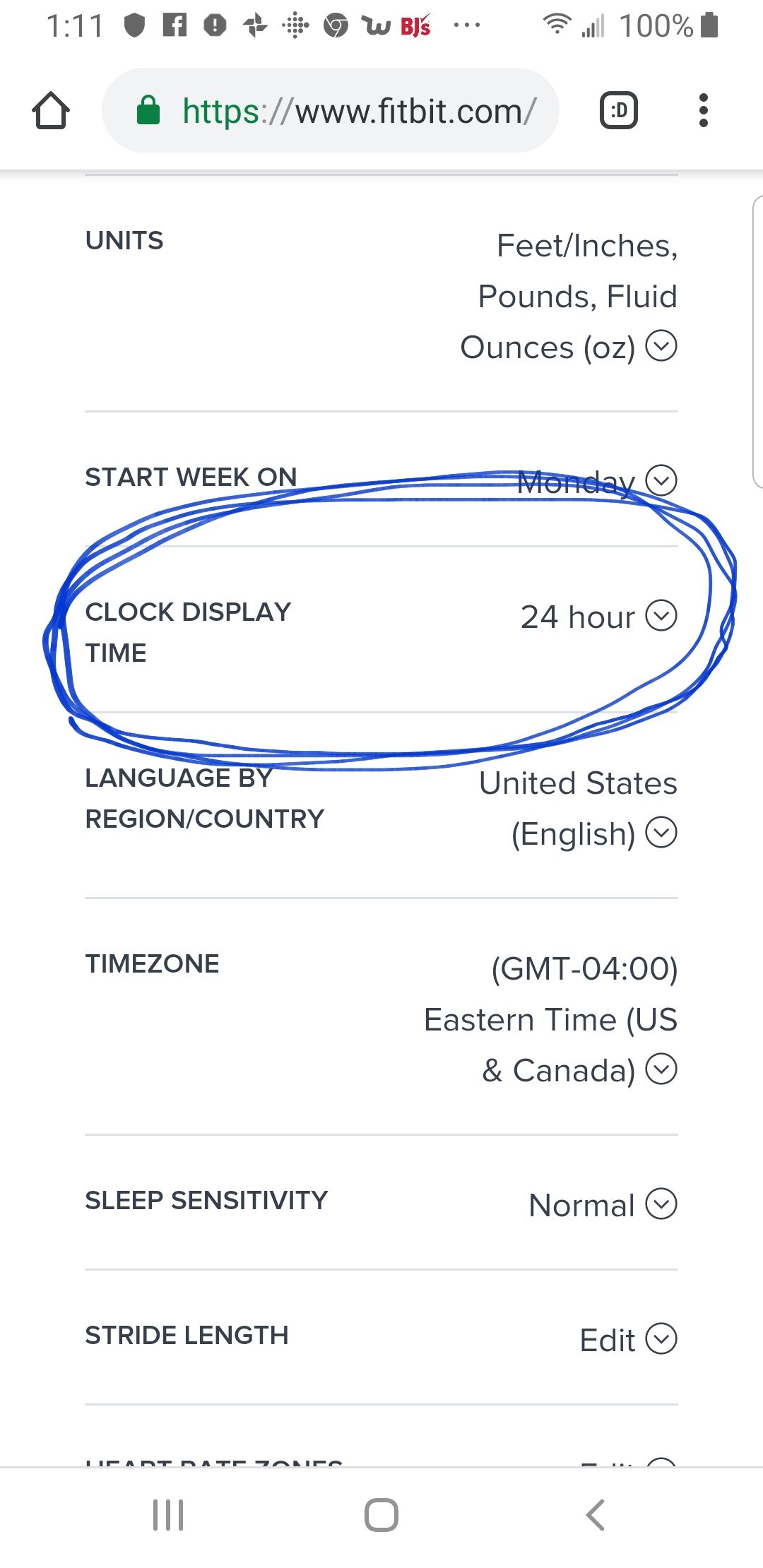Open the browser tab switcher
The height and width of the screenshot is (1568, 763).
[618, 111]
